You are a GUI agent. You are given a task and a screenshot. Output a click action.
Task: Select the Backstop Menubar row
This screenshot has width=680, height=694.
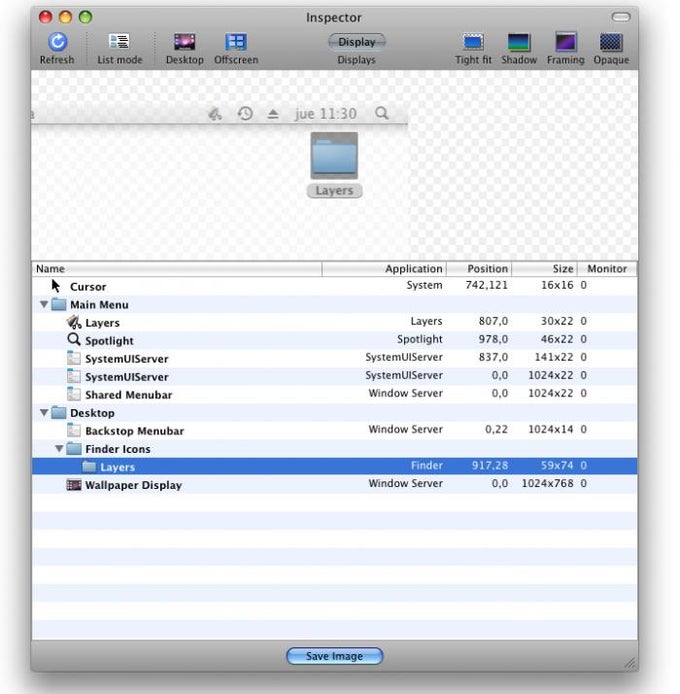click(x=334, y=431)
